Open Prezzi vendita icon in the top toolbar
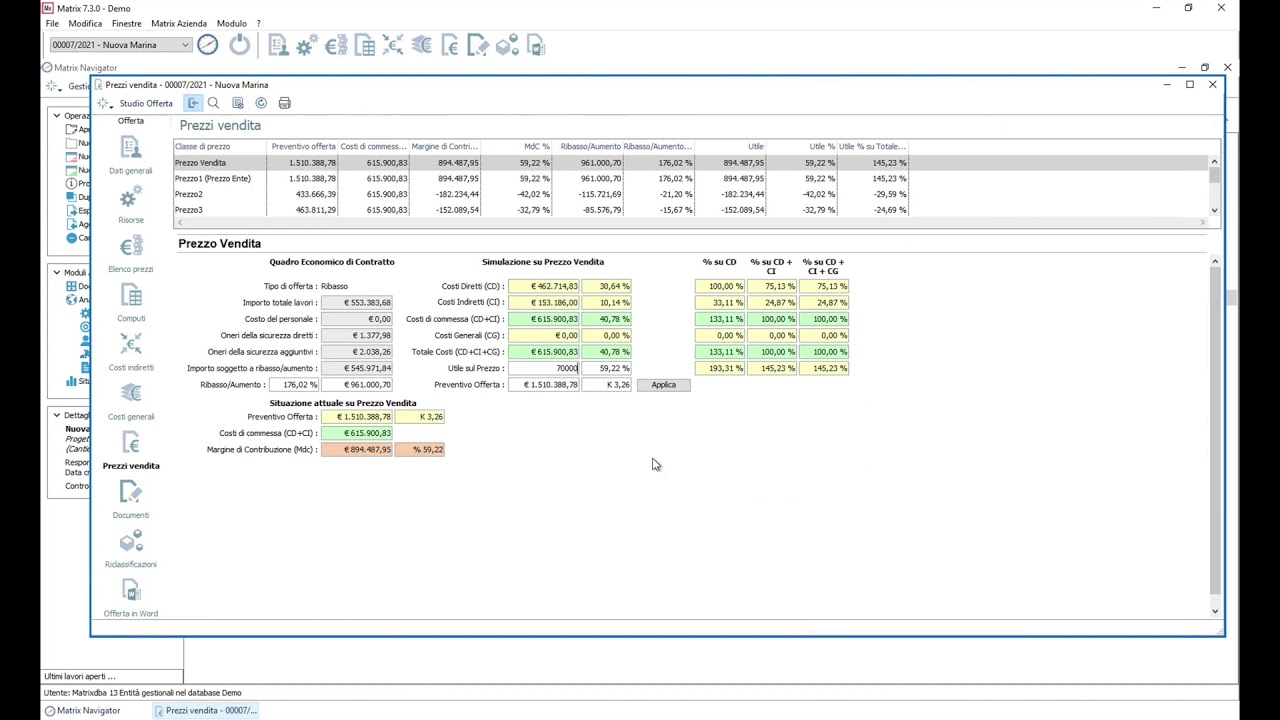Viewport: 1280px width, 720px height. coord(450,45)
